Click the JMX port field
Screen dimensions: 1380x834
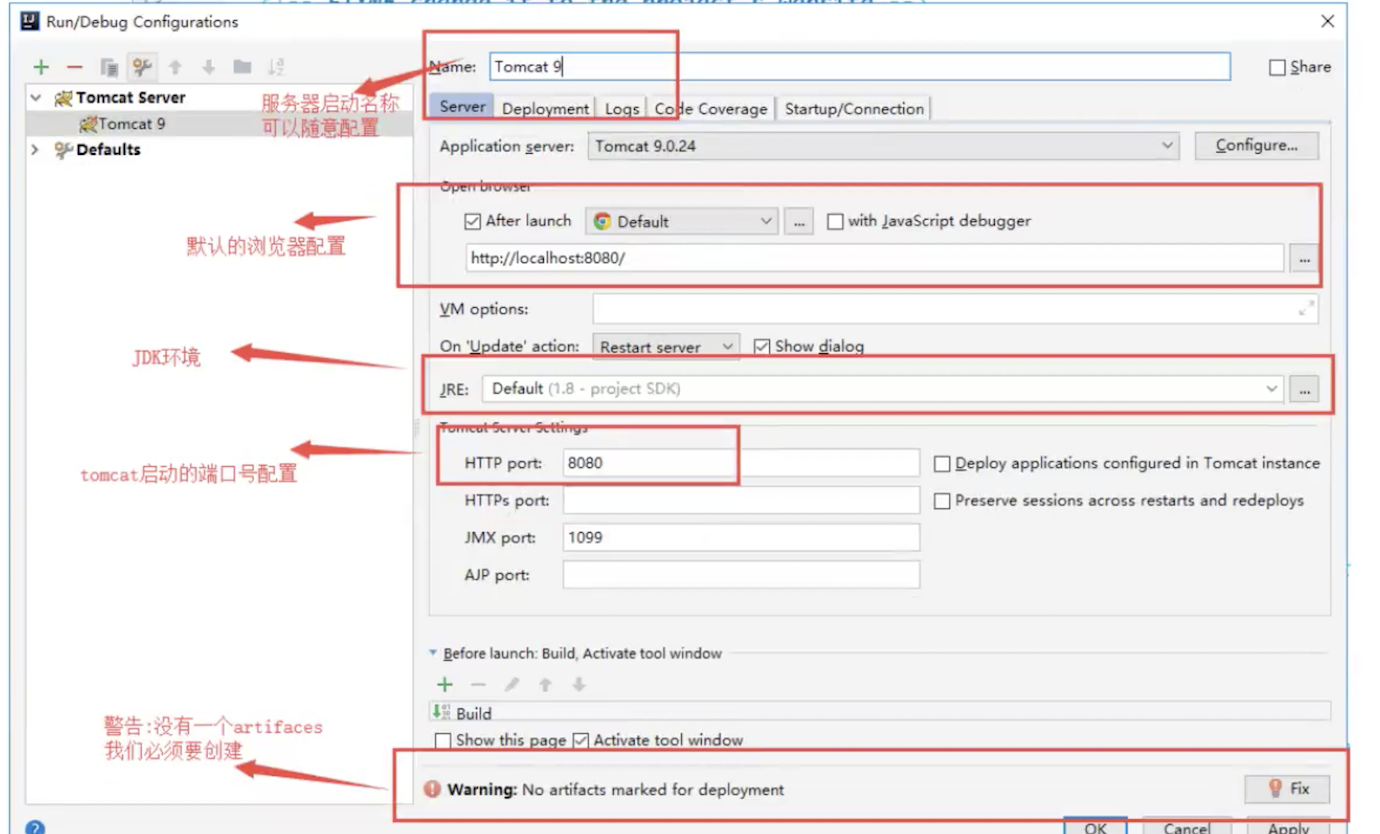pos(741,538)
